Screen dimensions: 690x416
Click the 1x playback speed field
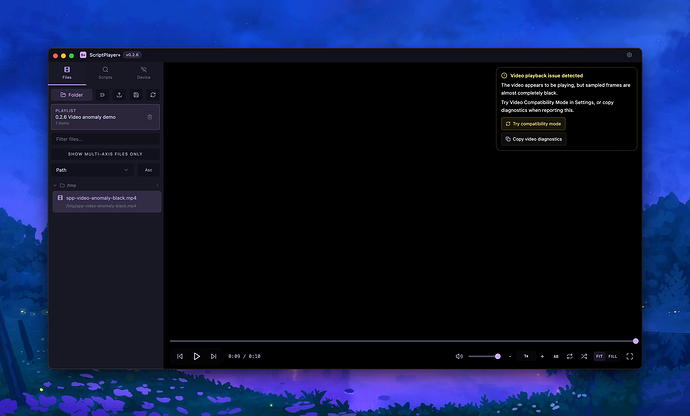click(x=526, y=356)
